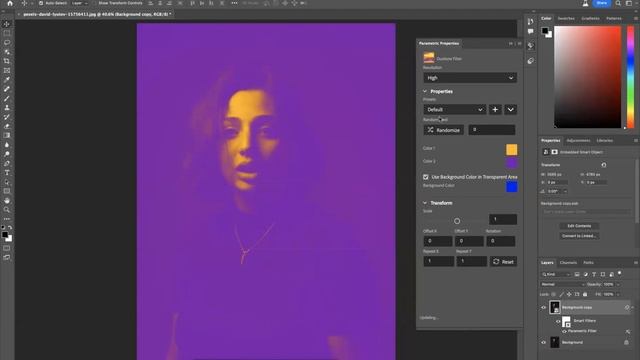This screenshot has height=360, width=640.
Task: Toggle the layer filter on/off switch
Action: point(620,273)
